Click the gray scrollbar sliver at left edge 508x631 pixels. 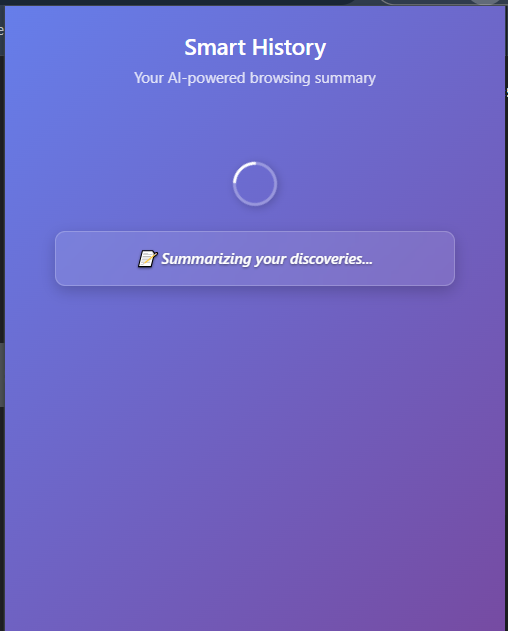[2, 374]
